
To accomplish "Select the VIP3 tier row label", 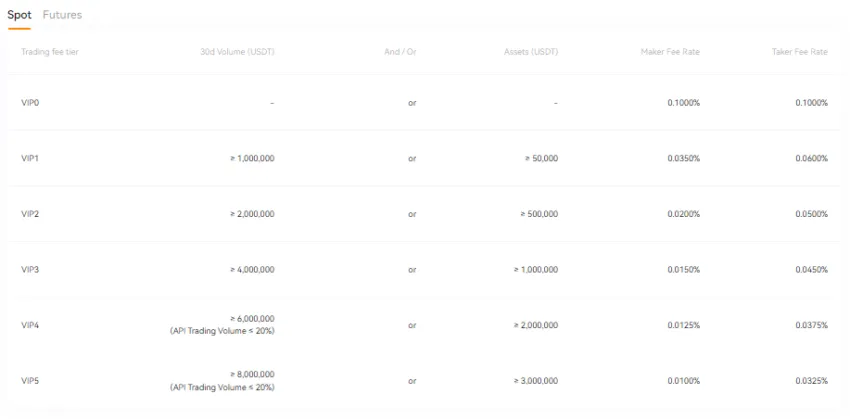I will point(30,270).
